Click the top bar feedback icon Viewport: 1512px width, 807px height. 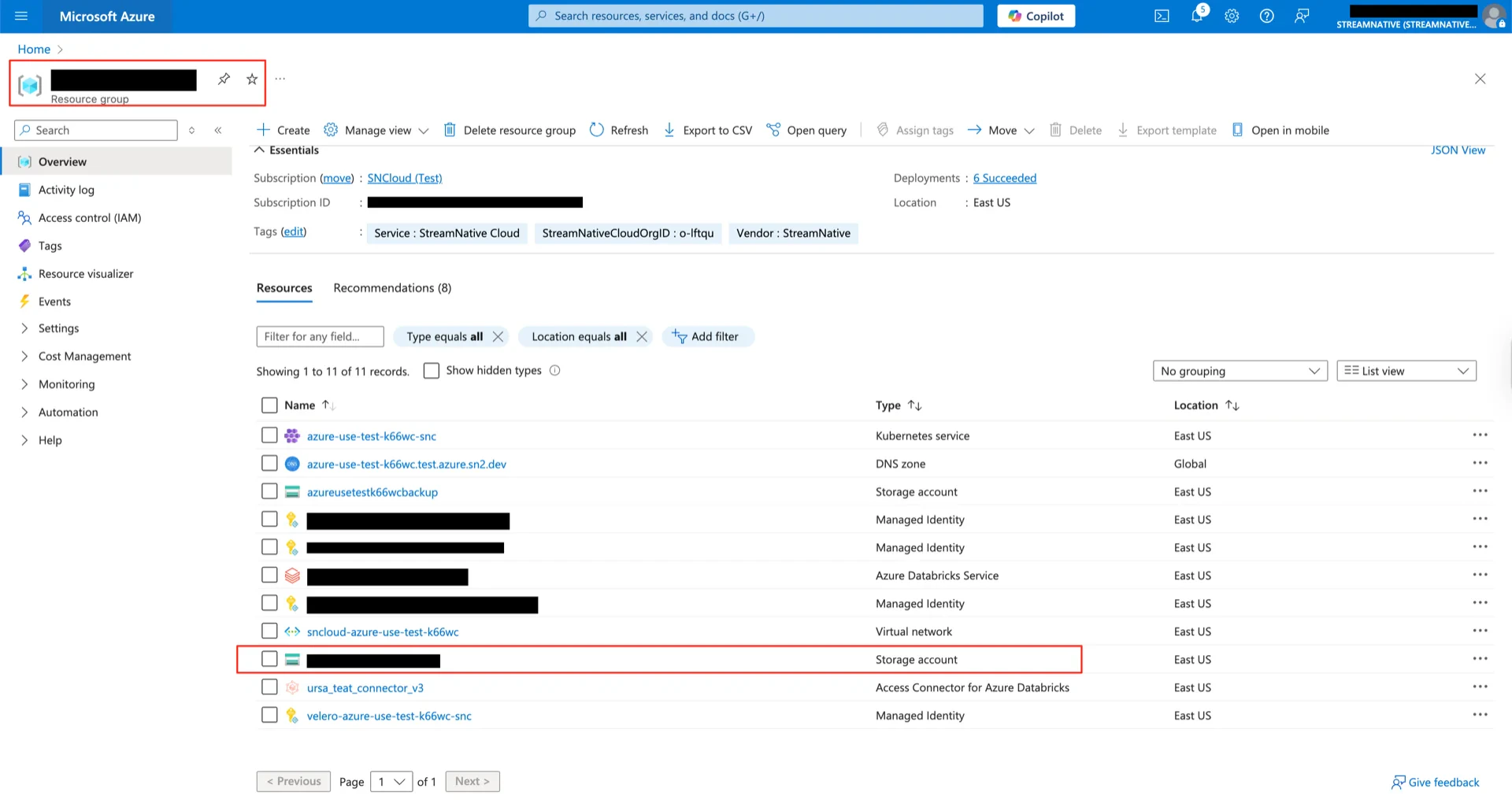tap(1302, 16)
